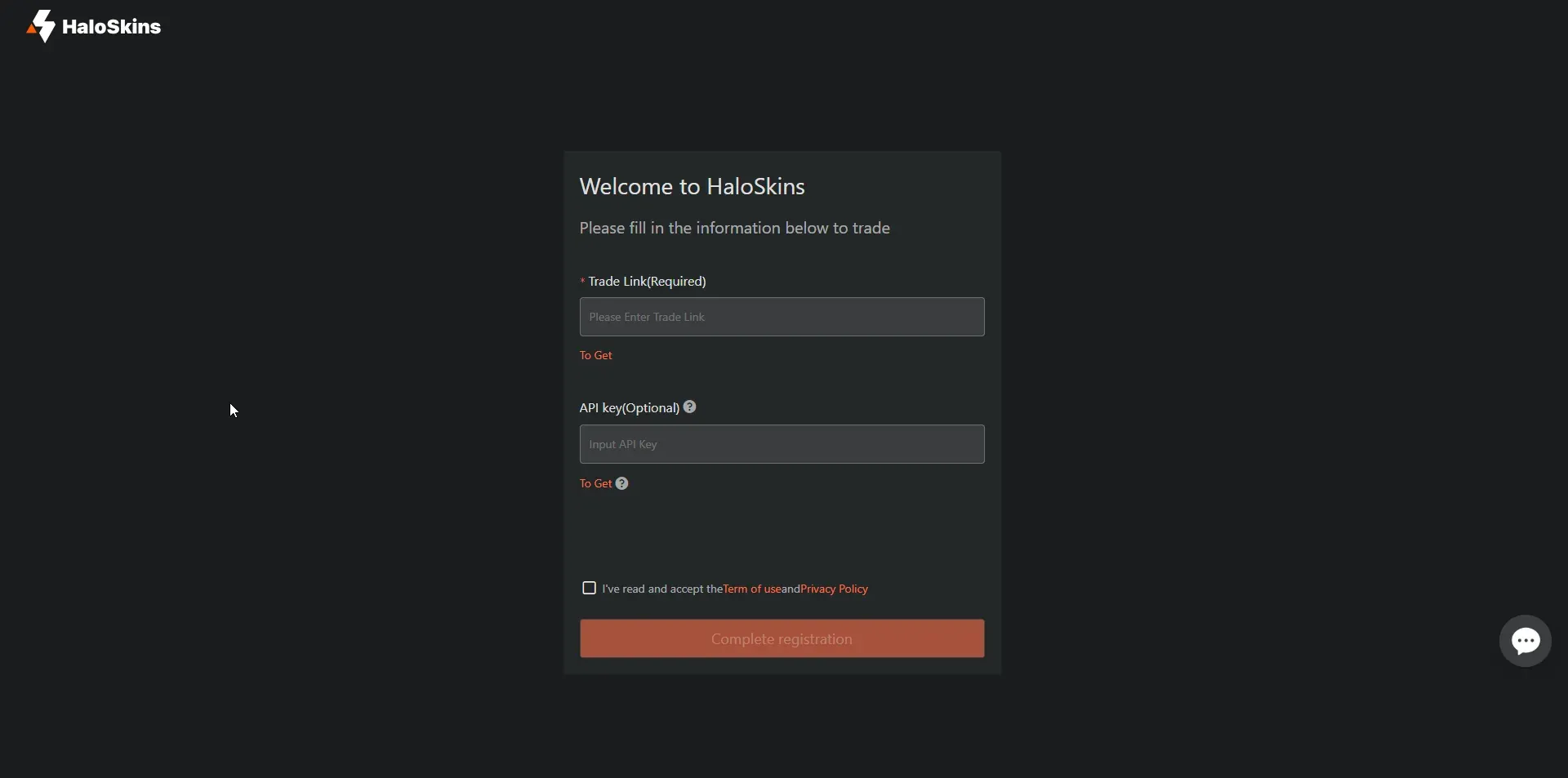Focus the Trade Link input field
This screenshot has height=778, width=1568.
click(782, 318)
